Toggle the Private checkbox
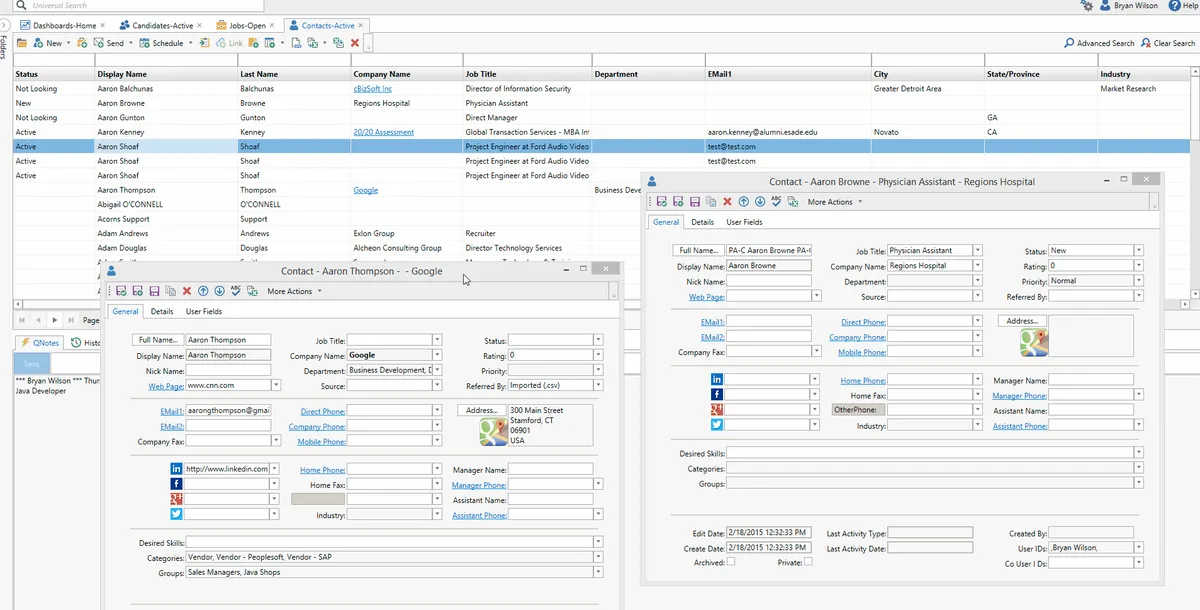 point(808,562)
